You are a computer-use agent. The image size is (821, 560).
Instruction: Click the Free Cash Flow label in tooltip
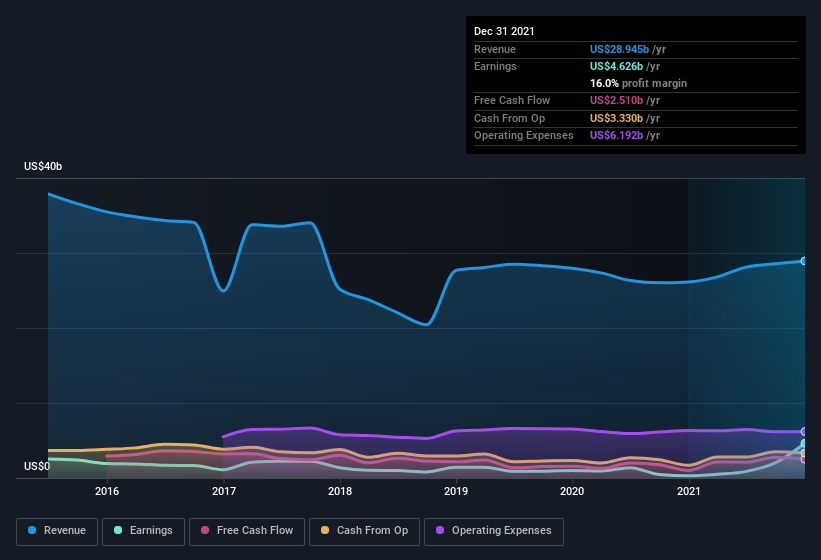512,100
